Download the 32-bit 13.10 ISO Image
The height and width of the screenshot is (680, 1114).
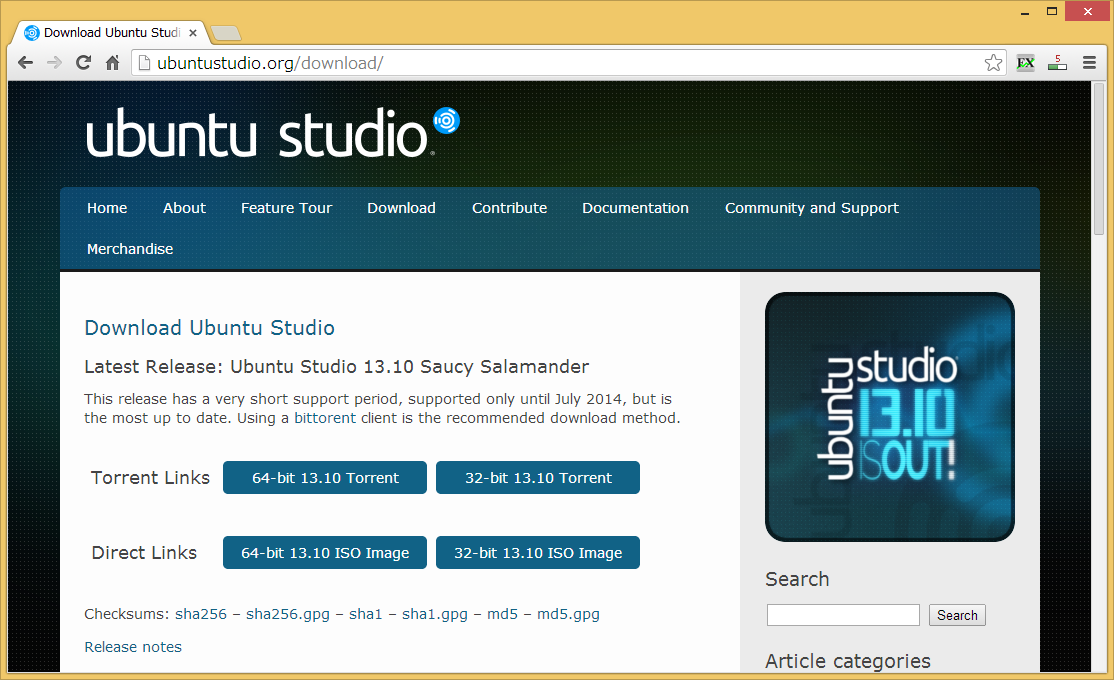tap(538, 553)
